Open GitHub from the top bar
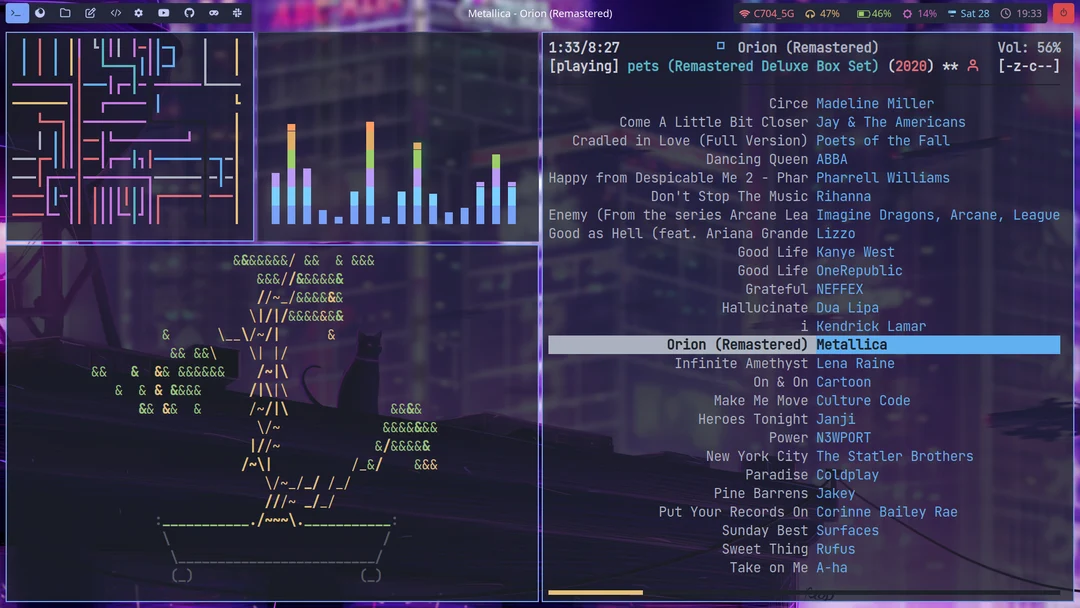This screenshot has height=608, width=1080. pos(189,13)
